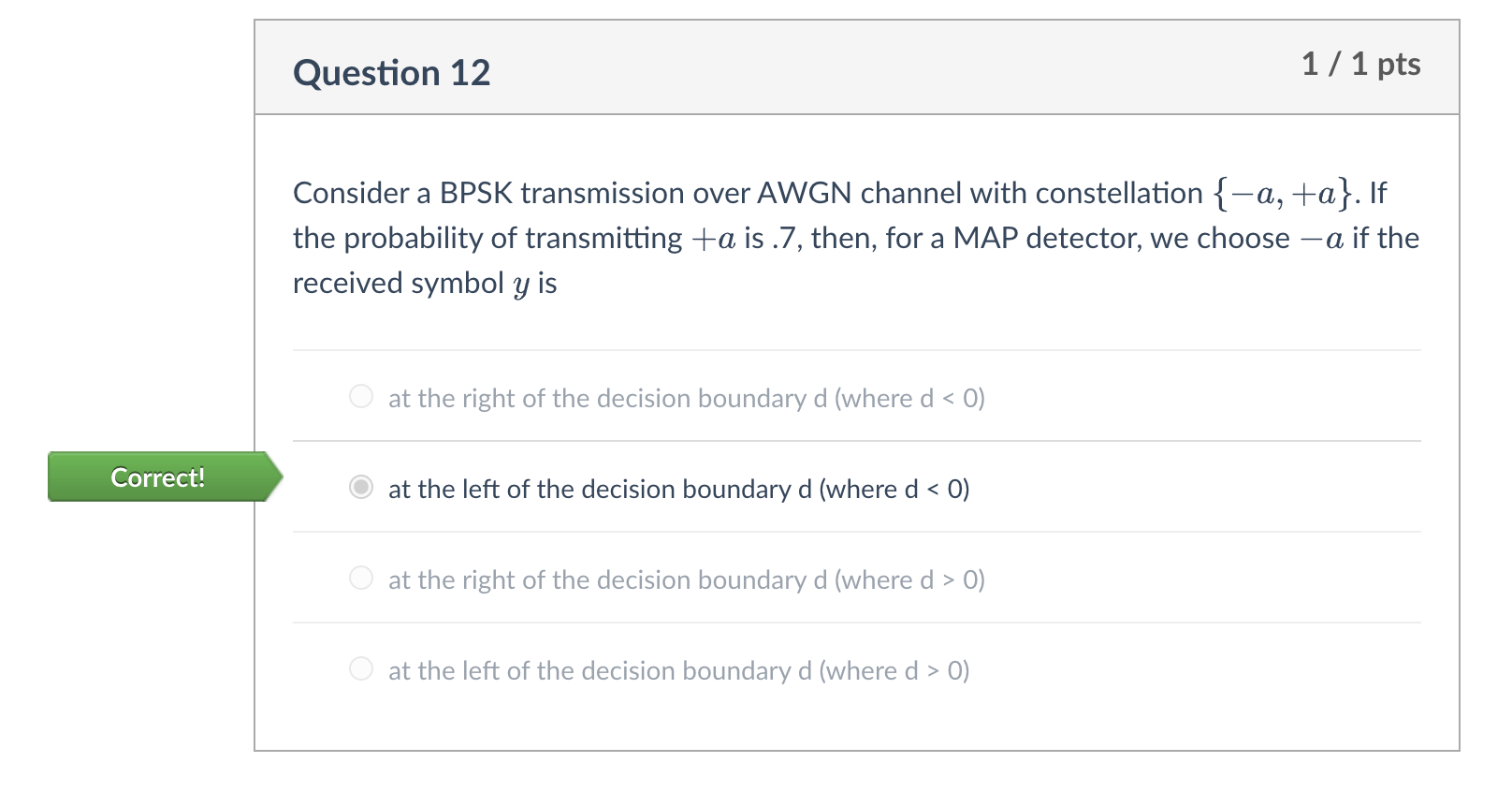Click answer text 'at the right of the decision boundary d (where d < 0)'
This screenshot has width=1512, height=792.
pos(687,398)
